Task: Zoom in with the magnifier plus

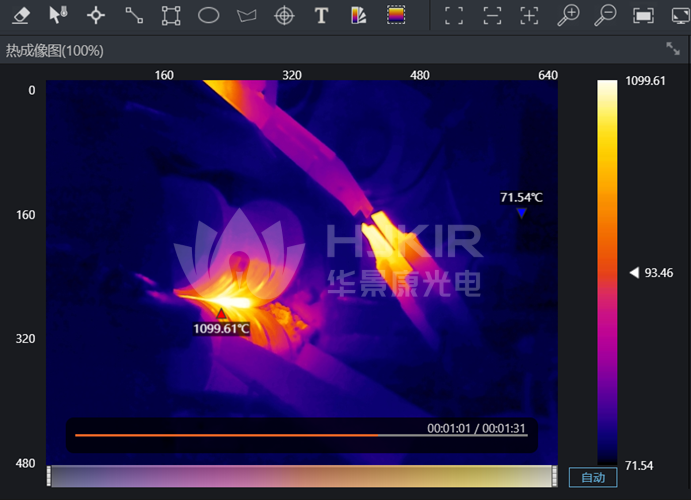Action: 568,16
